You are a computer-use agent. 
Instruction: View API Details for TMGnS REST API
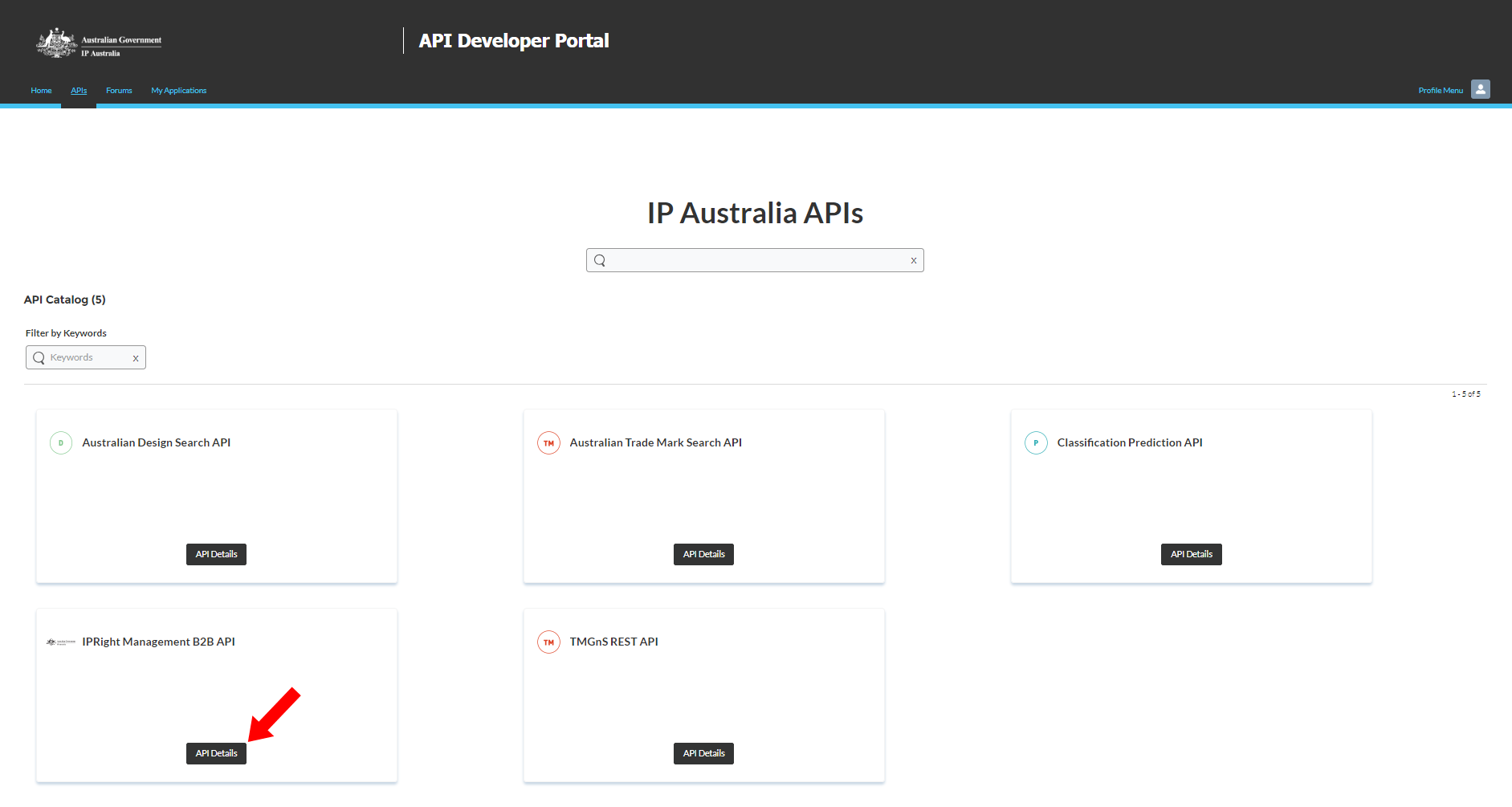pyautogui.click(x=703, y=754)
